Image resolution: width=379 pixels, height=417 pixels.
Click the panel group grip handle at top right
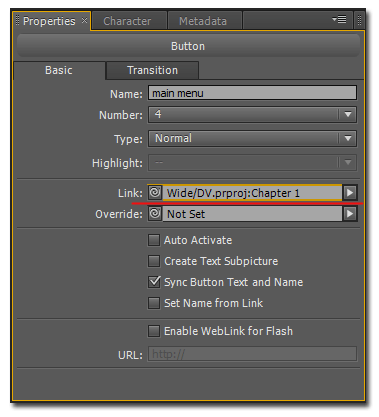359,20
